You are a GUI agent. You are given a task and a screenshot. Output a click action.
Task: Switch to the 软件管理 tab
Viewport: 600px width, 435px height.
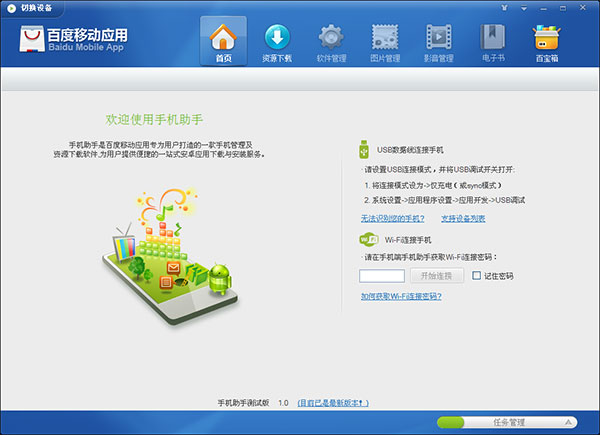(331, 43)
